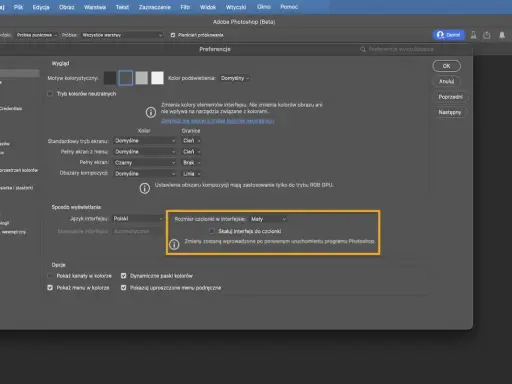Go to Poprzedni preferences page

[450, 97]
